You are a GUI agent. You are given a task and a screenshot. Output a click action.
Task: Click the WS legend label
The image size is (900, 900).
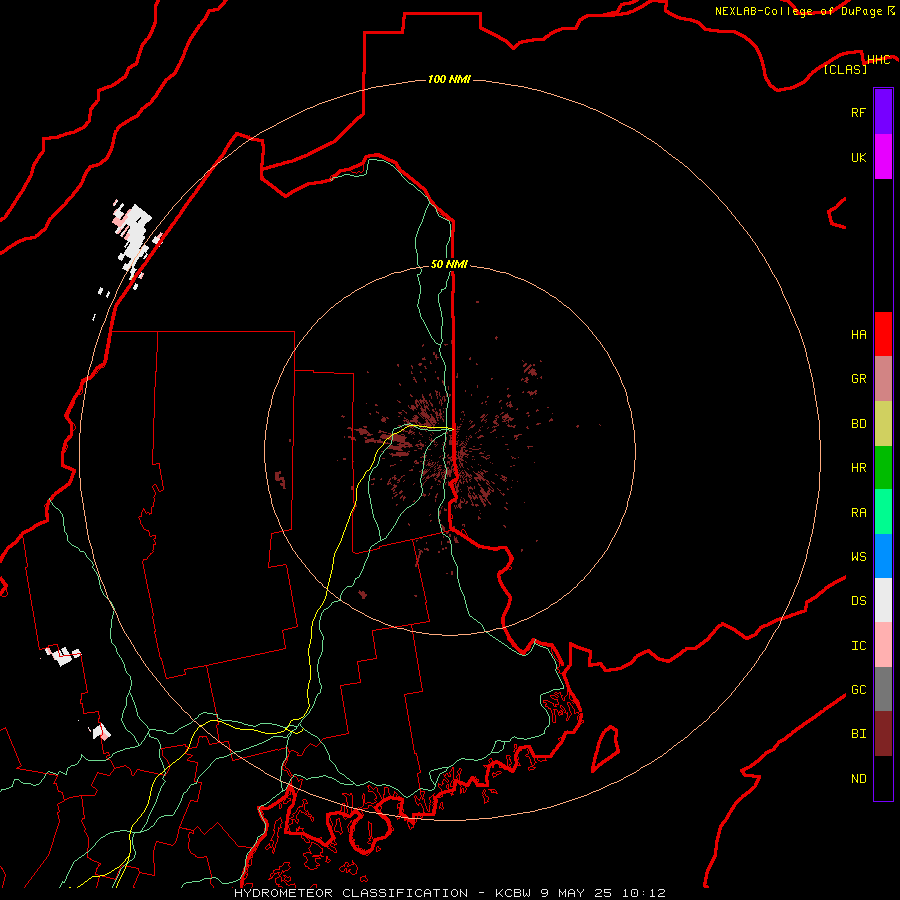(x=858, y=556)
